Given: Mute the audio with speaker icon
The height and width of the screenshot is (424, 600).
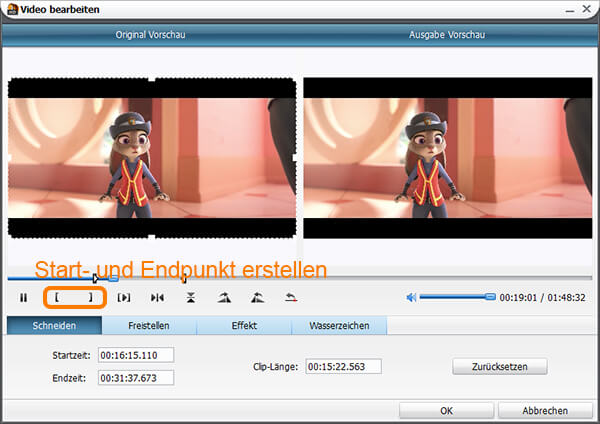Looking at the screenshot, I should [x=411, y=297].
